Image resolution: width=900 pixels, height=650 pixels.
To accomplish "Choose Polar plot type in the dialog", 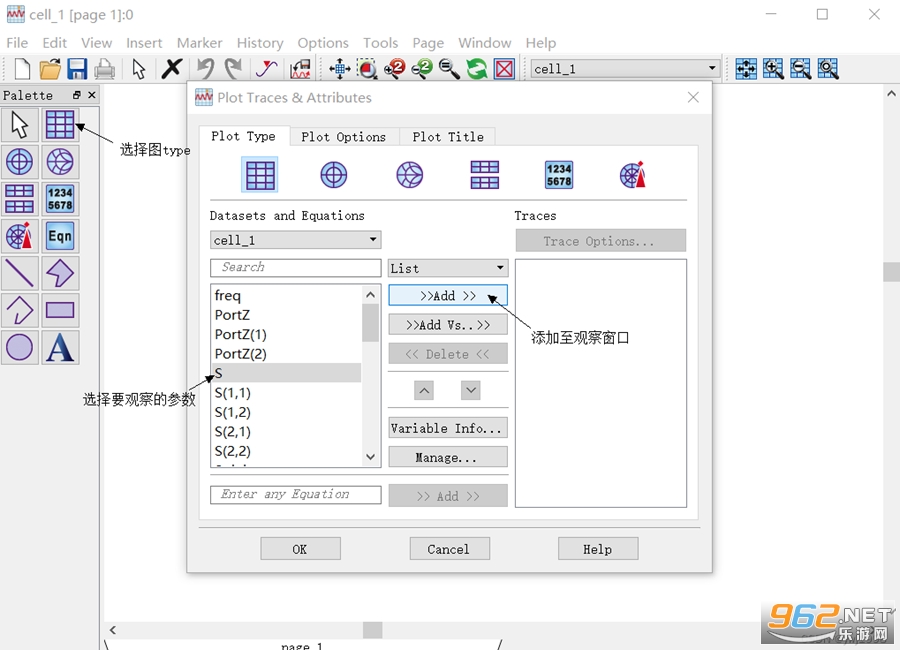I will tap(333, 175).
